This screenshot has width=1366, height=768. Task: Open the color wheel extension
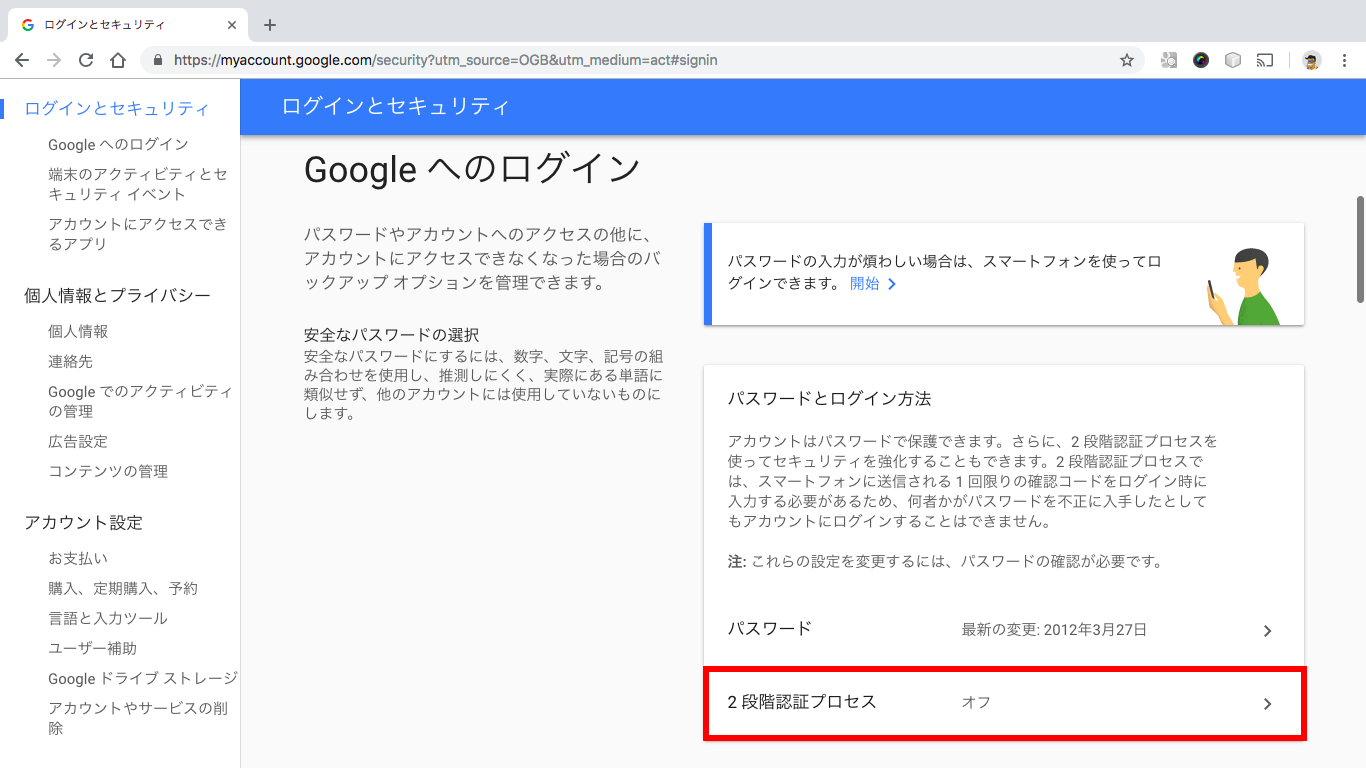(1199, 60)
